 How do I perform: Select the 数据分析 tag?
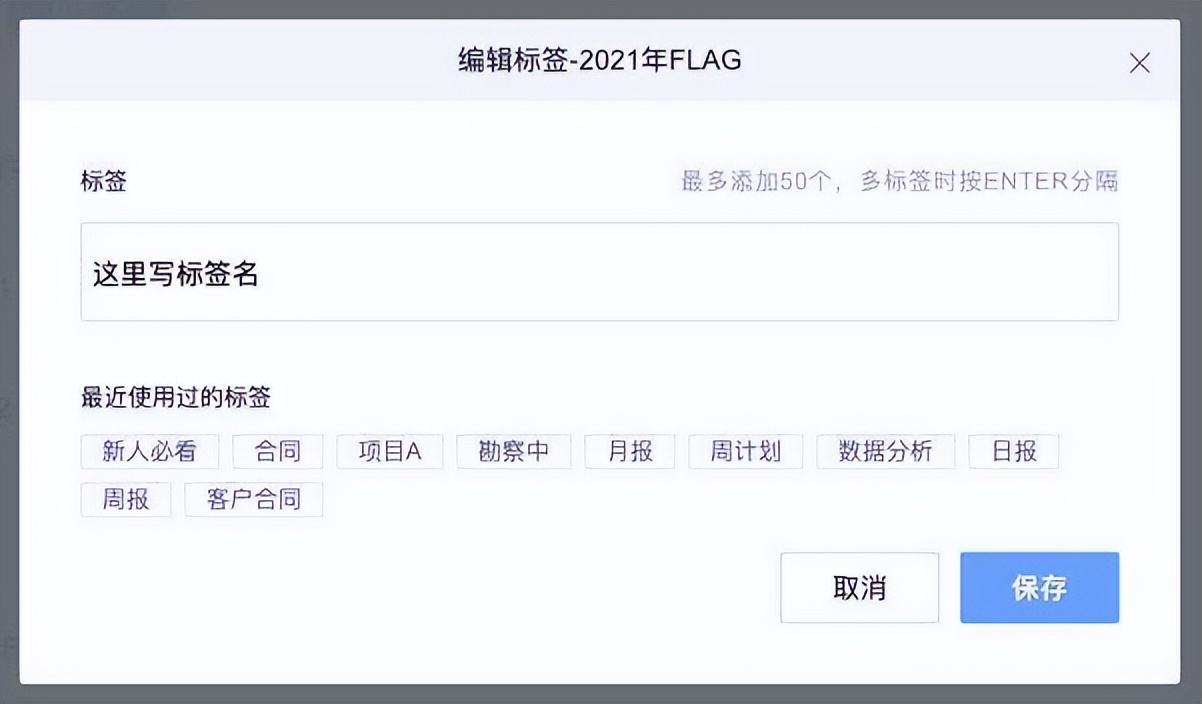click(x=885, y=451)
